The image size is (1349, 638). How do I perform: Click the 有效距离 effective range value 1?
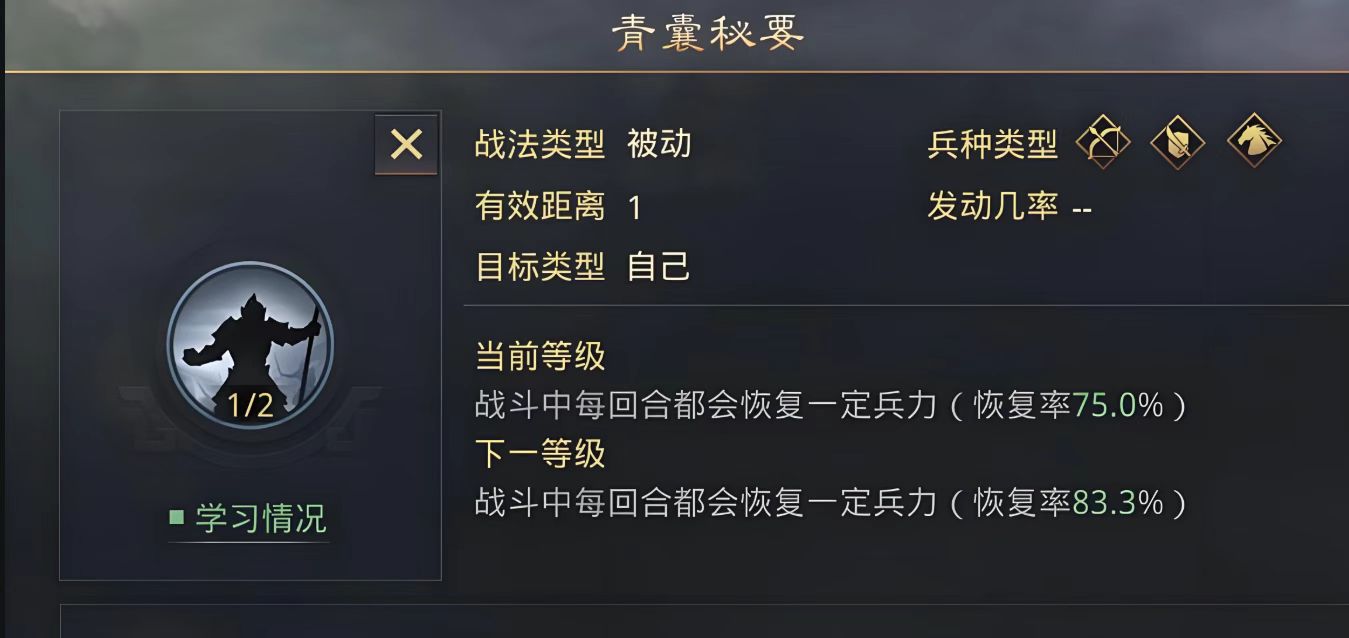(634, 206)
